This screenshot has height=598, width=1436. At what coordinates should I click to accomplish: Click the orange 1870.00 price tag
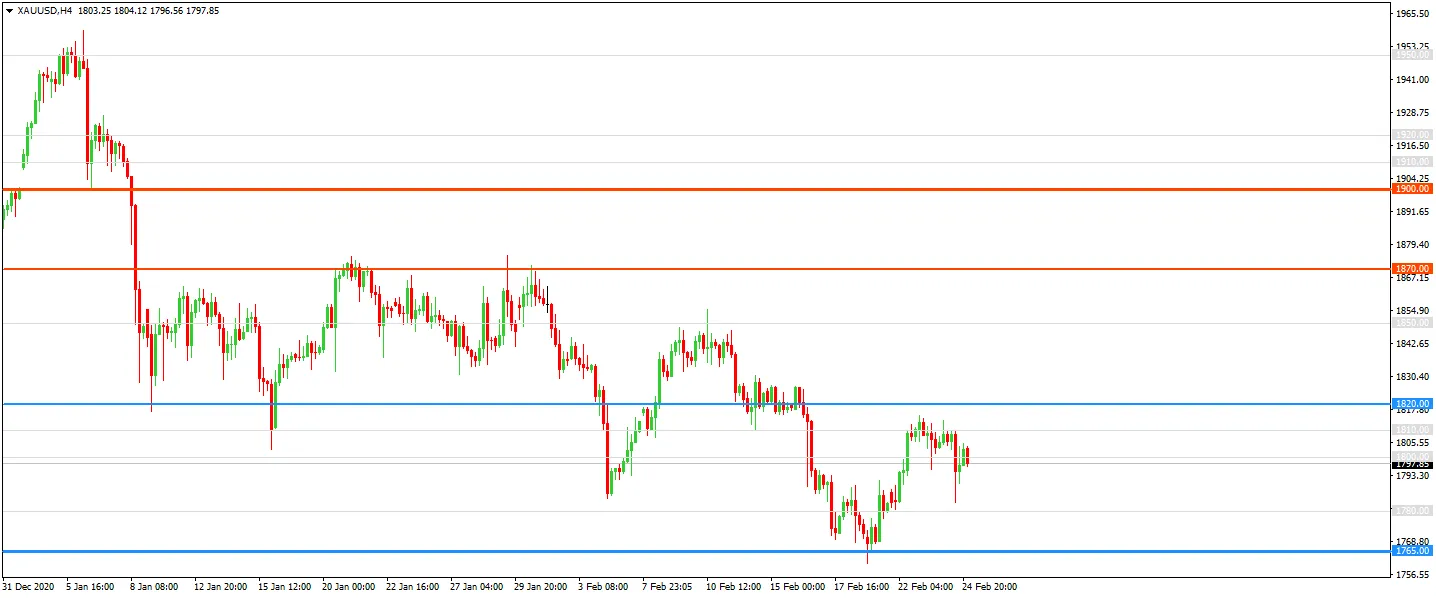click(x=1413, y=269)
